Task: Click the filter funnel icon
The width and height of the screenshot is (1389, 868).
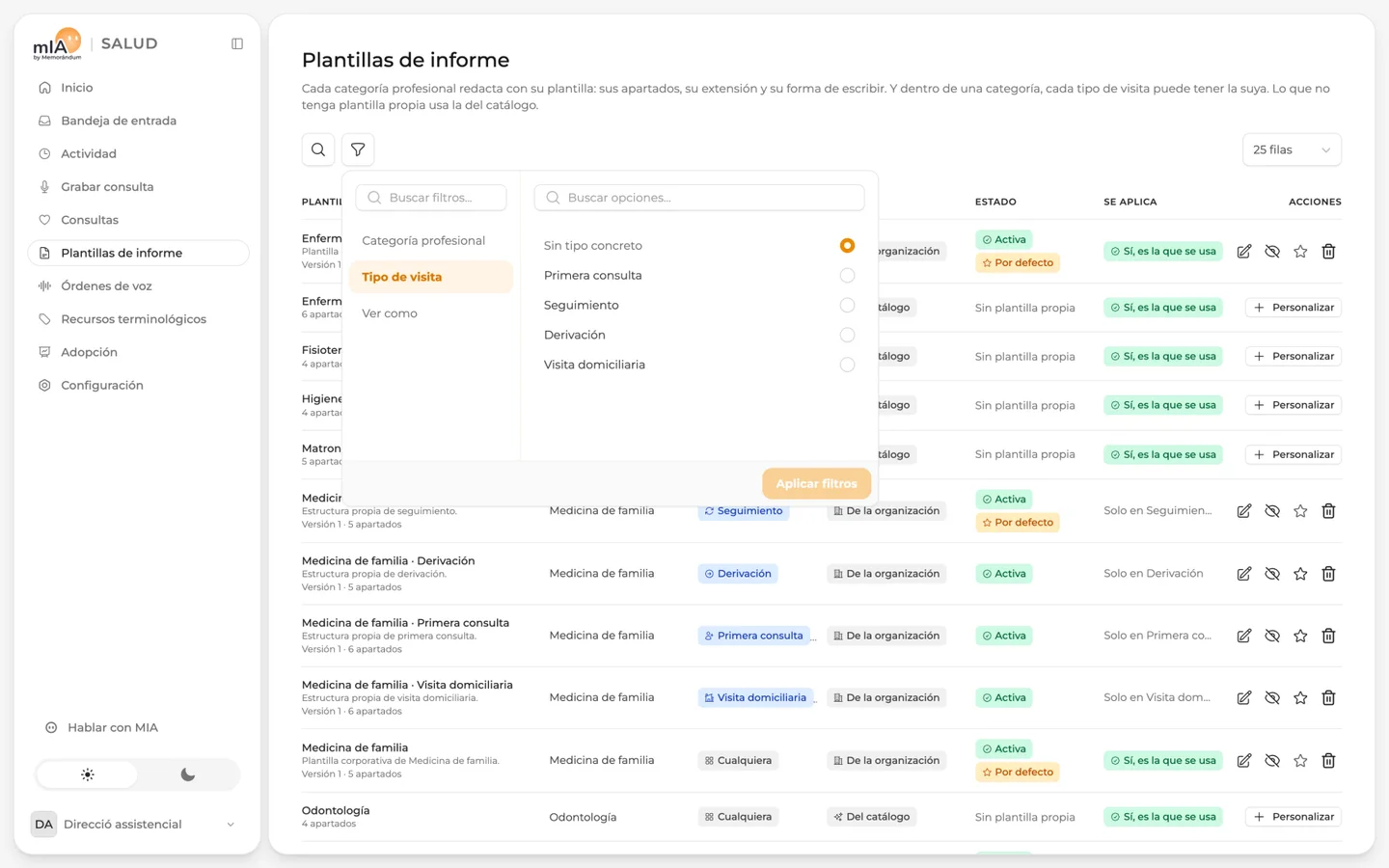Action: click(358, 149)
